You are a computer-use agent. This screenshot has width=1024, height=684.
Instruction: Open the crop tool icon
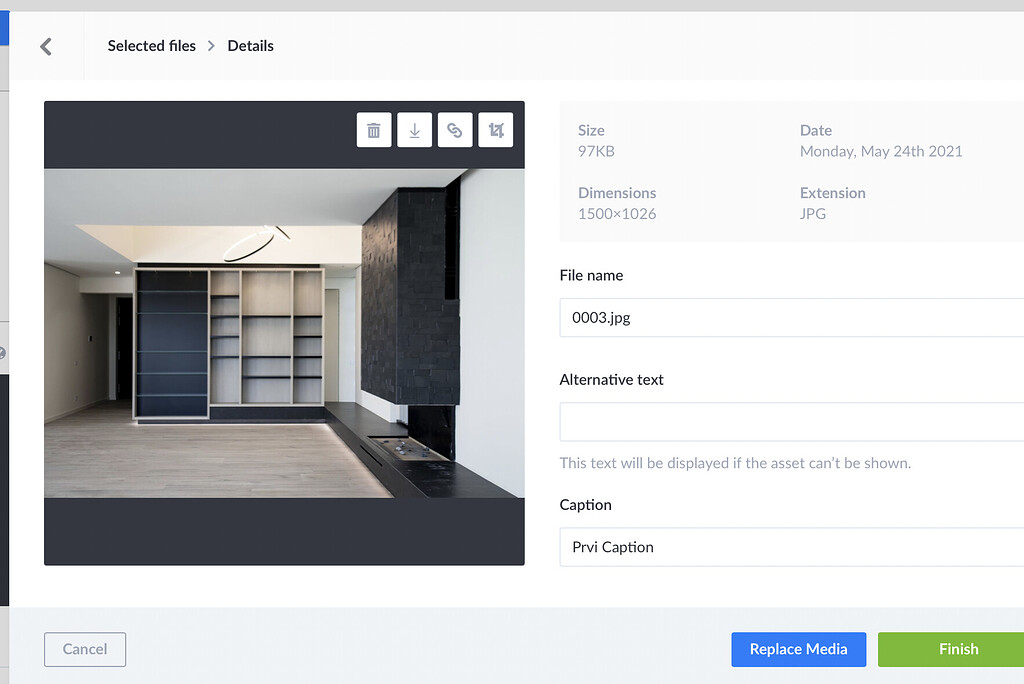point(496,130)
